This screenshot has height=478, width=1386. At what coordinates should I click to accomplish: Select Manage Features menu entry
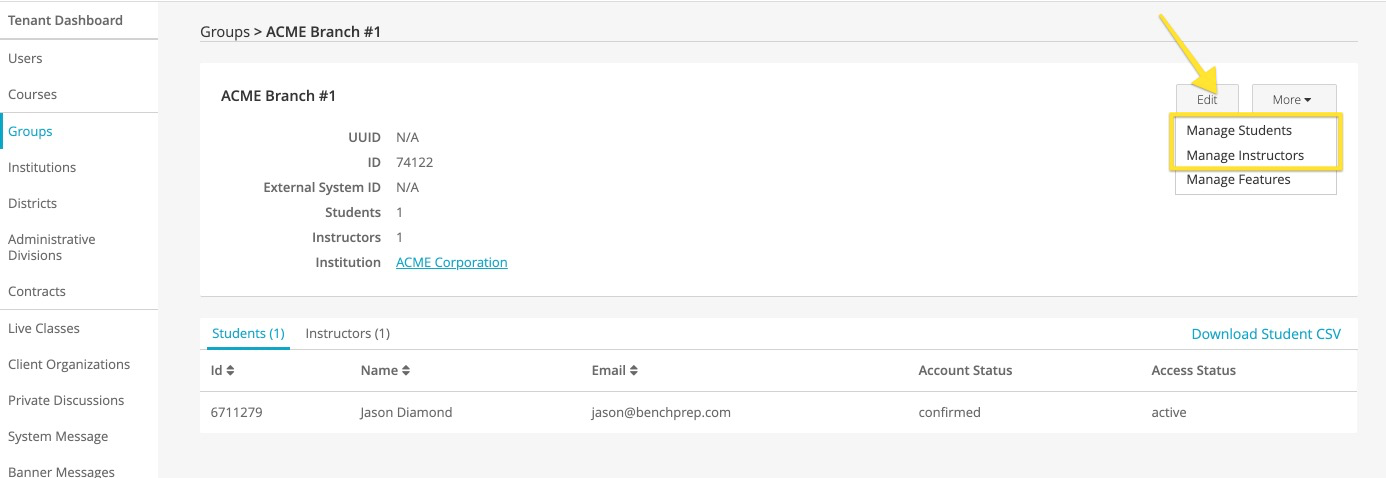pos(1238,180)
